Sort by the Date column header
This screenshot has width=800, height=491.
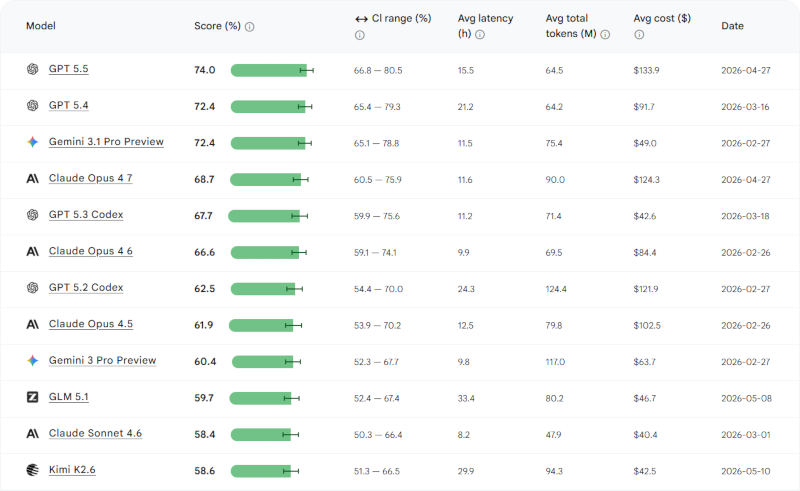click(x=732, y=26)
